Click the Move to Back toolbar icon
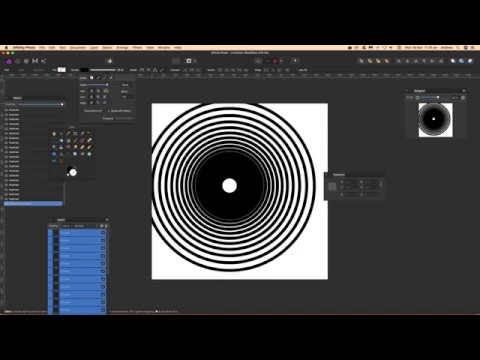The width and height of the screenshot is (480, 360). 361,61
